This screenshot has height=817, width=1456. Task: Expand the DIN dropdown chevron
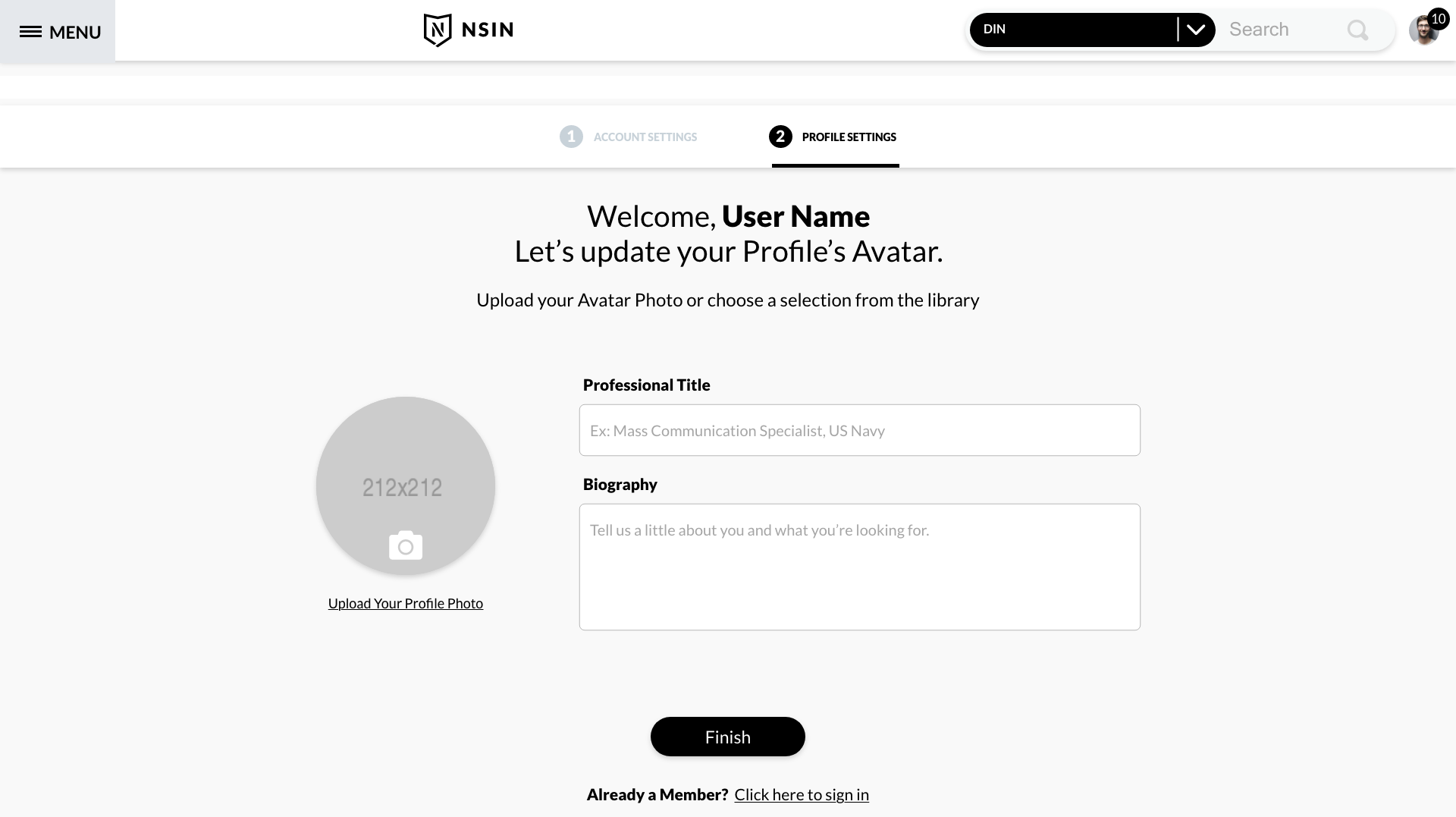tap(1196, 30)
